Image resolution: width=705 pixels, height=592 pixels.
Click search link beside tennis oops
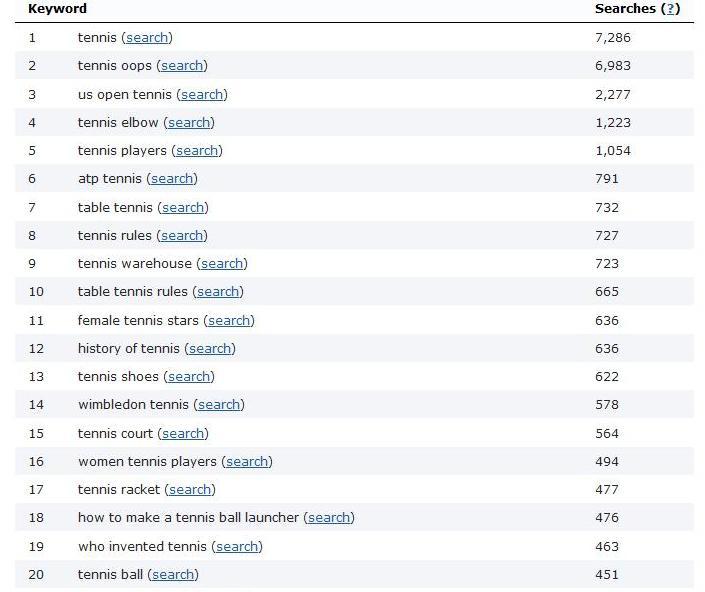point(182,66)
